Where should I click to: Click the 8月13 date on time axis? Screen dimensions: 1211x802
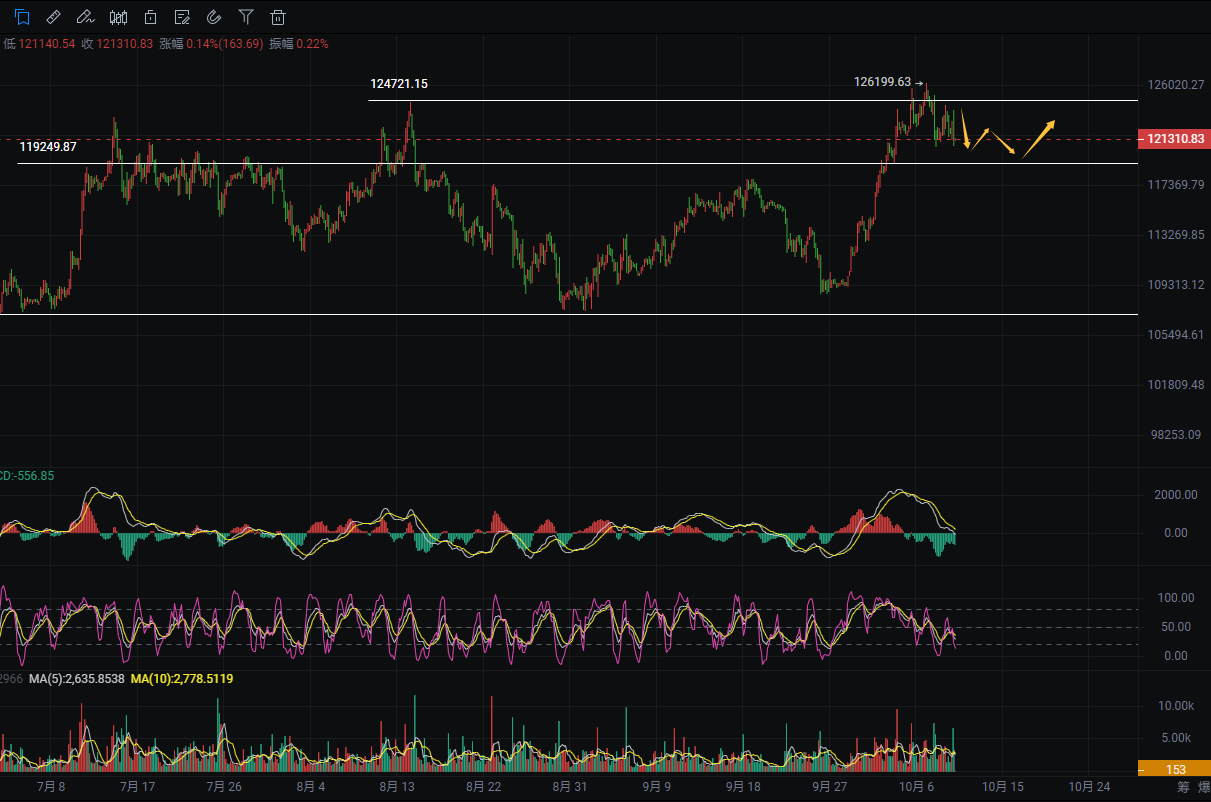(x=397, y=787)
